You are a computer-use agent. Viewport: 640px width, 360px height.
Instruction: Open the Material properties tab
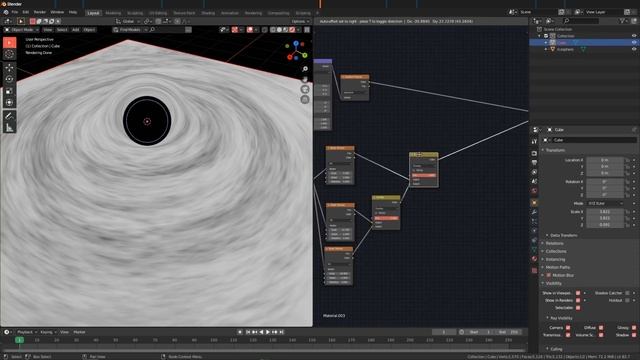[534, 259]
